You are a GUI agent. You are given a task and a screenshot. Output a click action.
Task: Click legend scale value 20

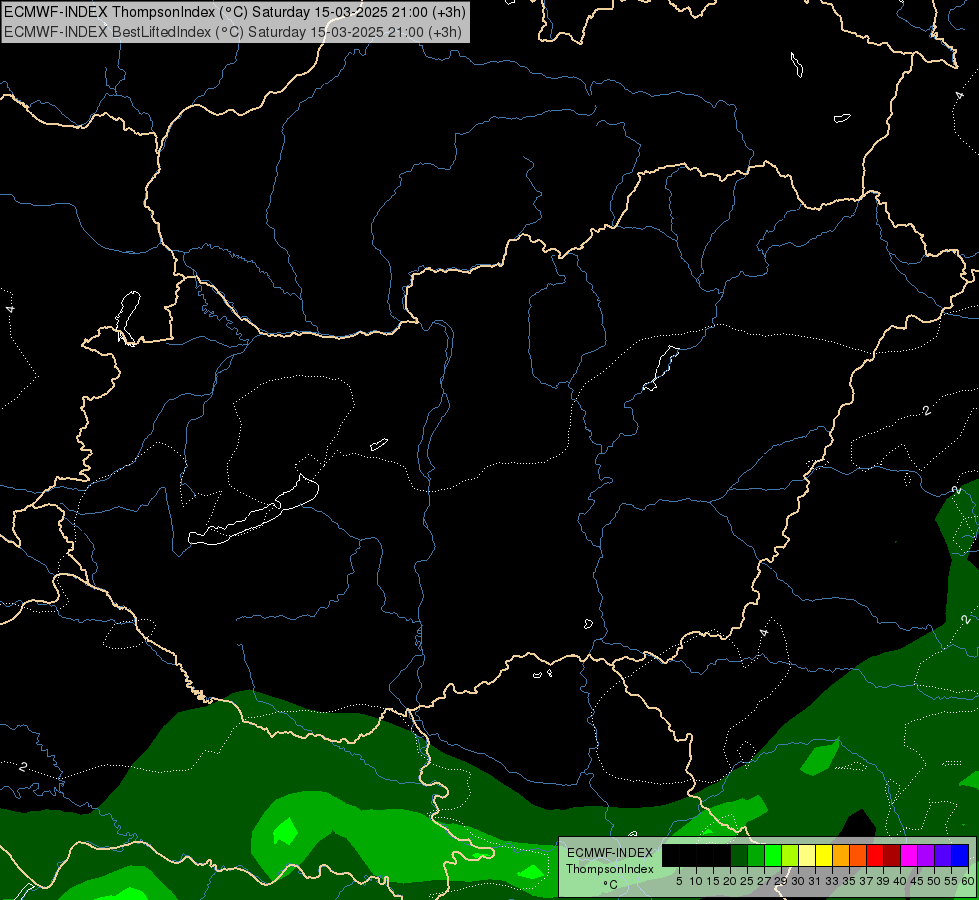pyautogui.click(x=730, y=881)
